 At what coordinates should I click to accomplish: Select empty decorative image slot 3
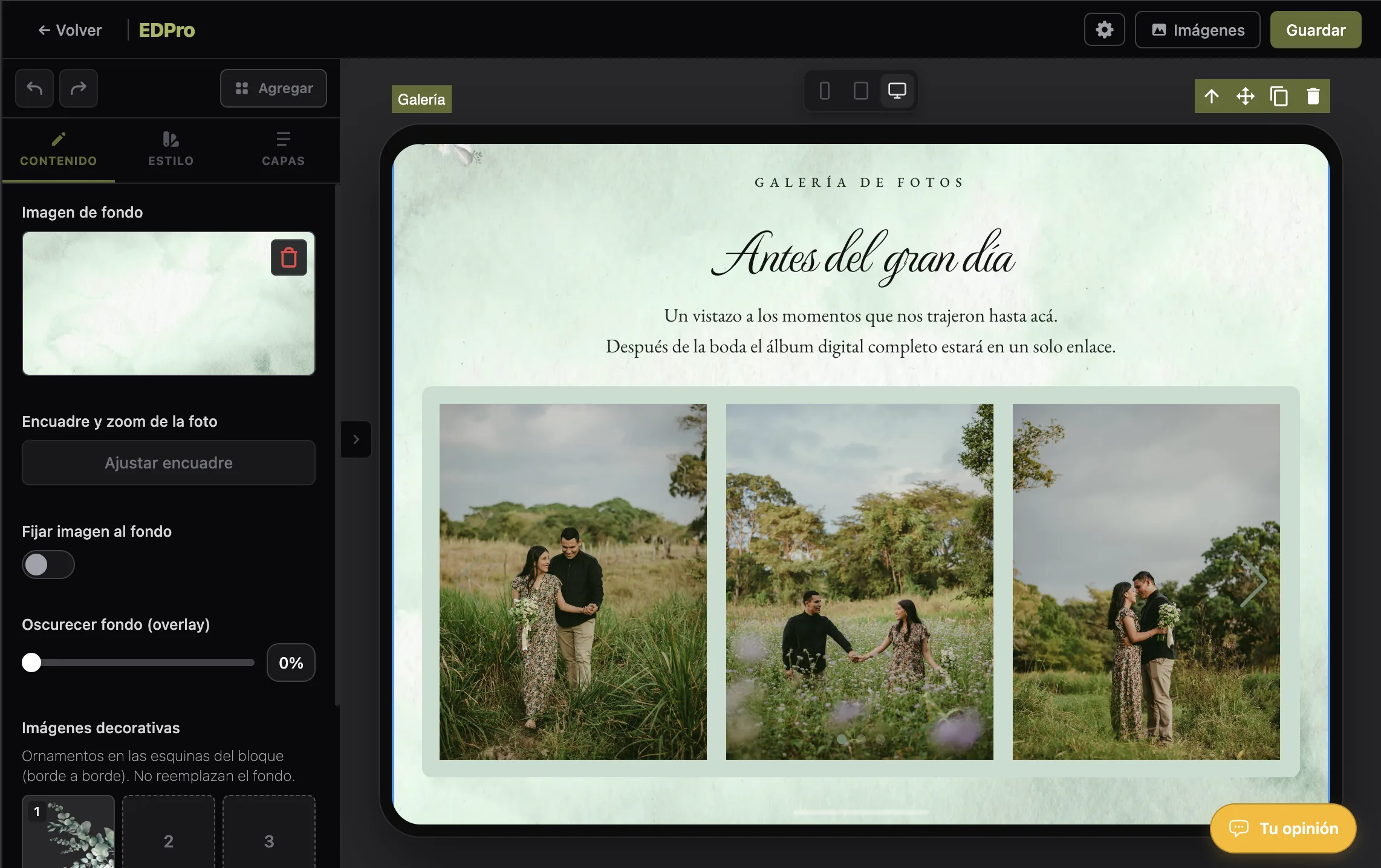point(269,832)
